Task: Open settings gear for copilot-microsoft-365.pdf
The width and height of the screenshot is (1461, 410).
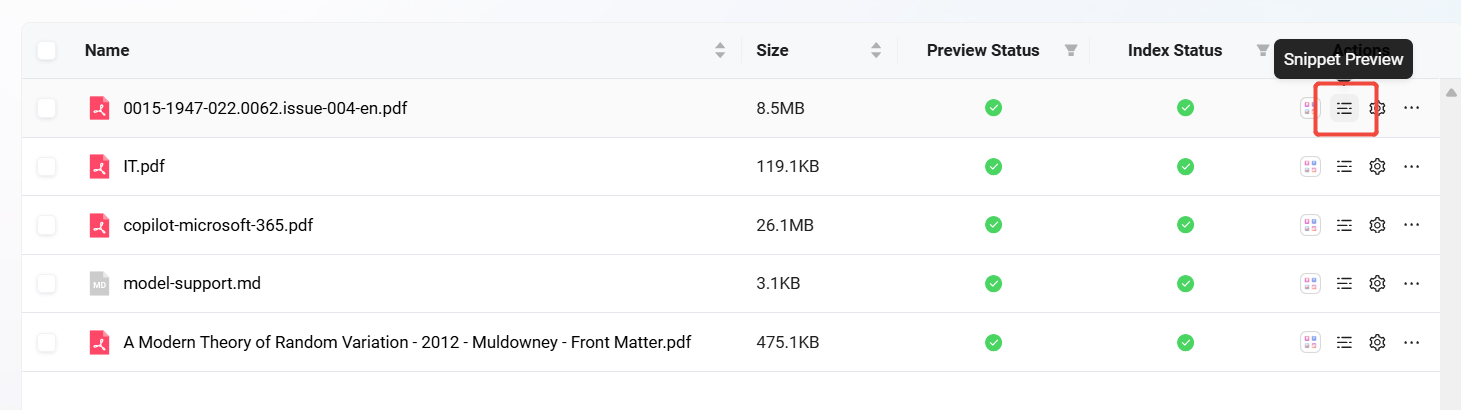Action: 1377,225
